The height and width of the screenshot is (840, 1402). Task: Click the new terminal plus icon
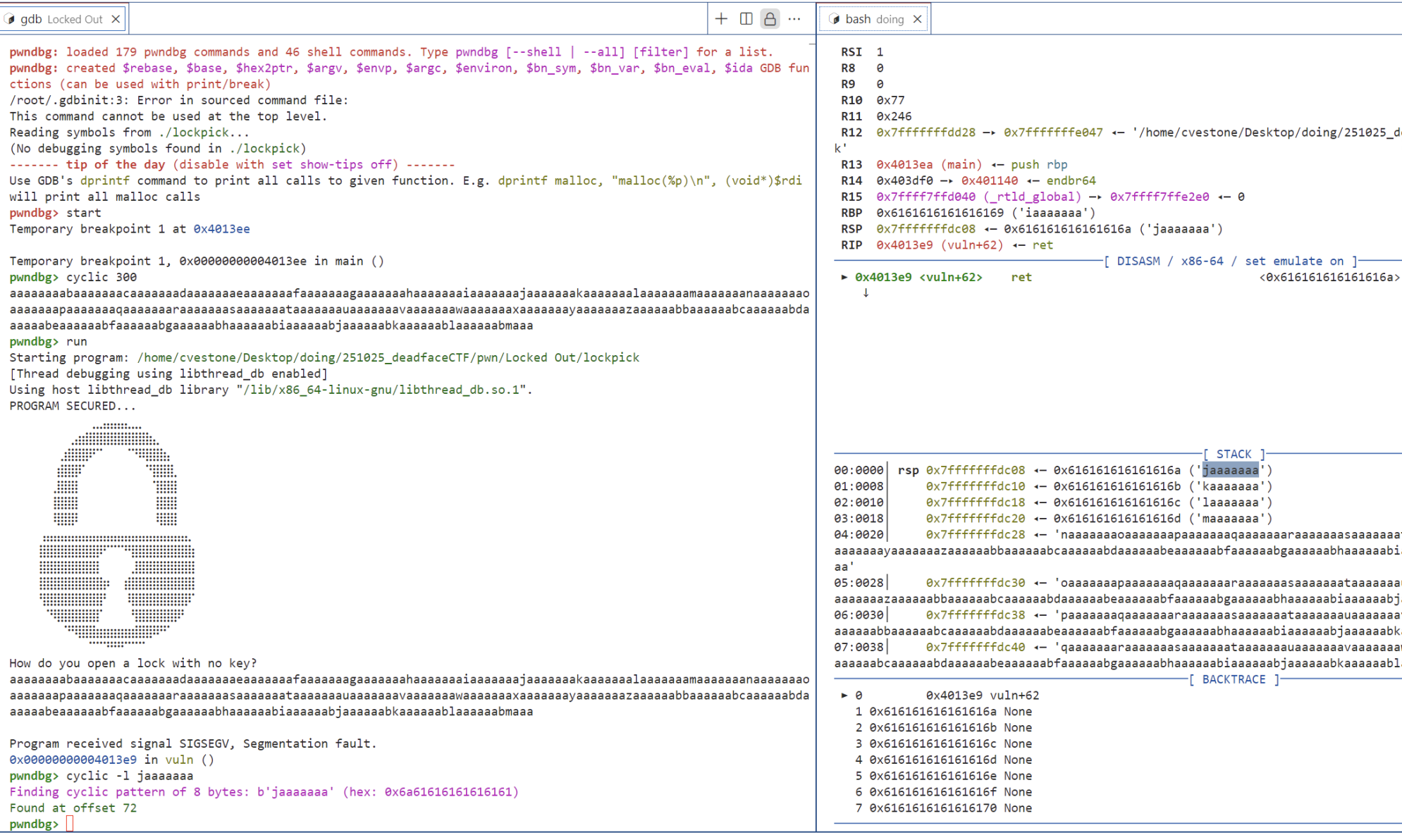click(721, 19)
